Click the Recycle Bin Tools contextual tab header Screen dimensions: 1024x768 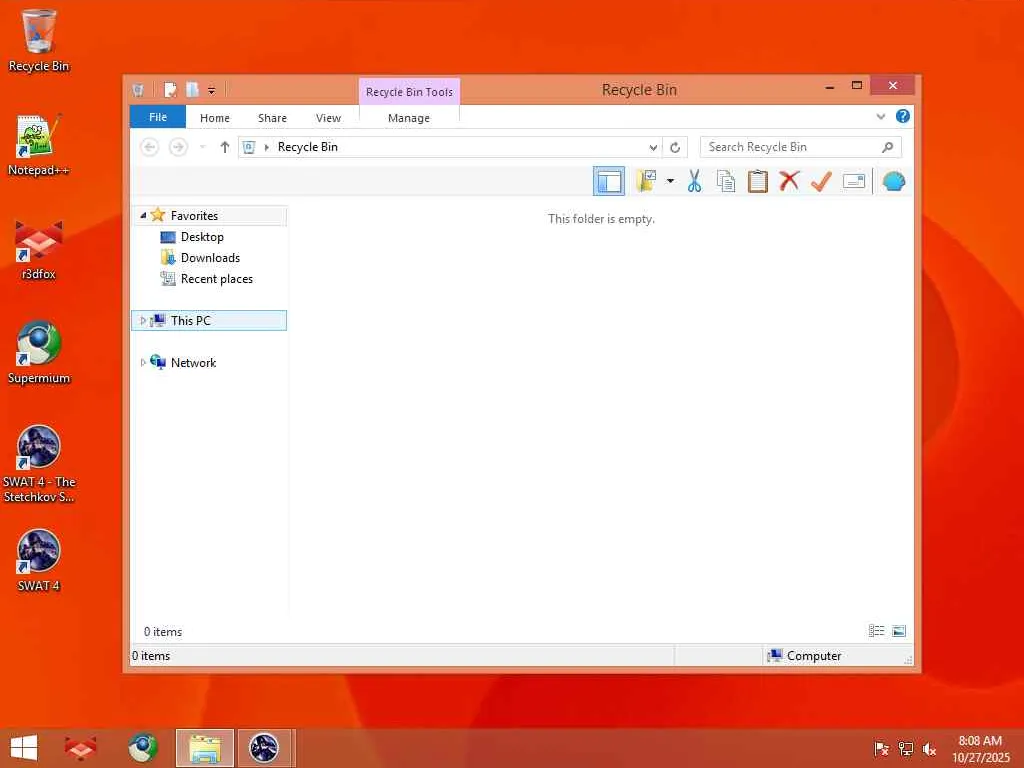click(409, 91)
